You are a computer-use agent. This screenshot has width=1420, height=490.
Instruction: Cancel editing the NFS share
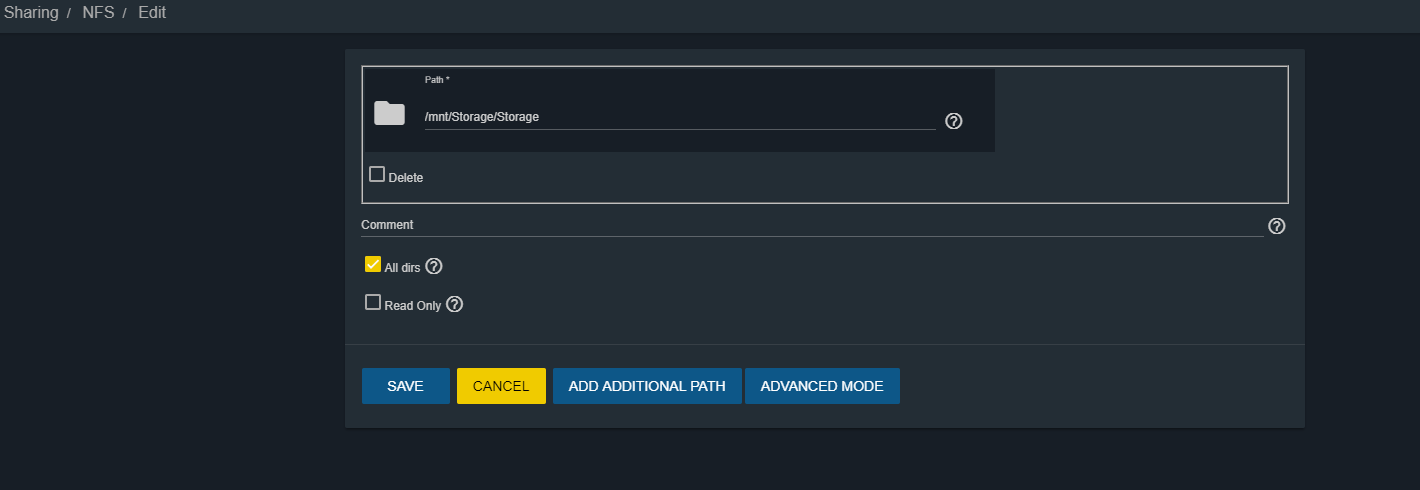[501, 386]
